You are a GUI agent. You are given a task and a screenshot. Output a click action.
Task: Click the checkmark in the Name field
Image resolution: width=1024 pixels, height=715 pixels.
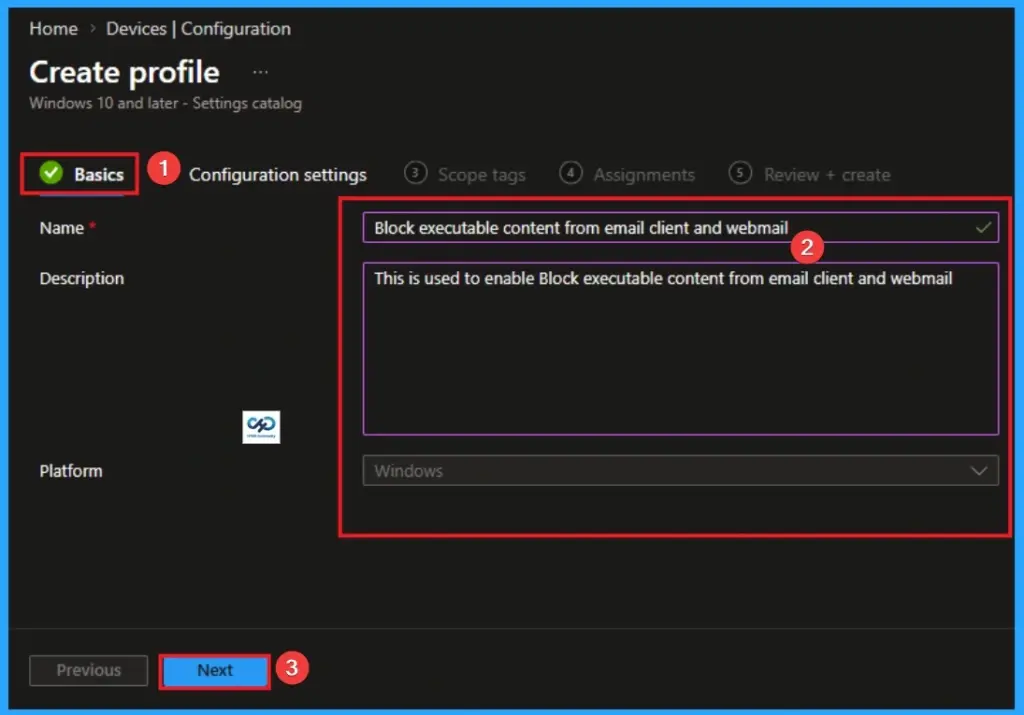coord(981,227)
